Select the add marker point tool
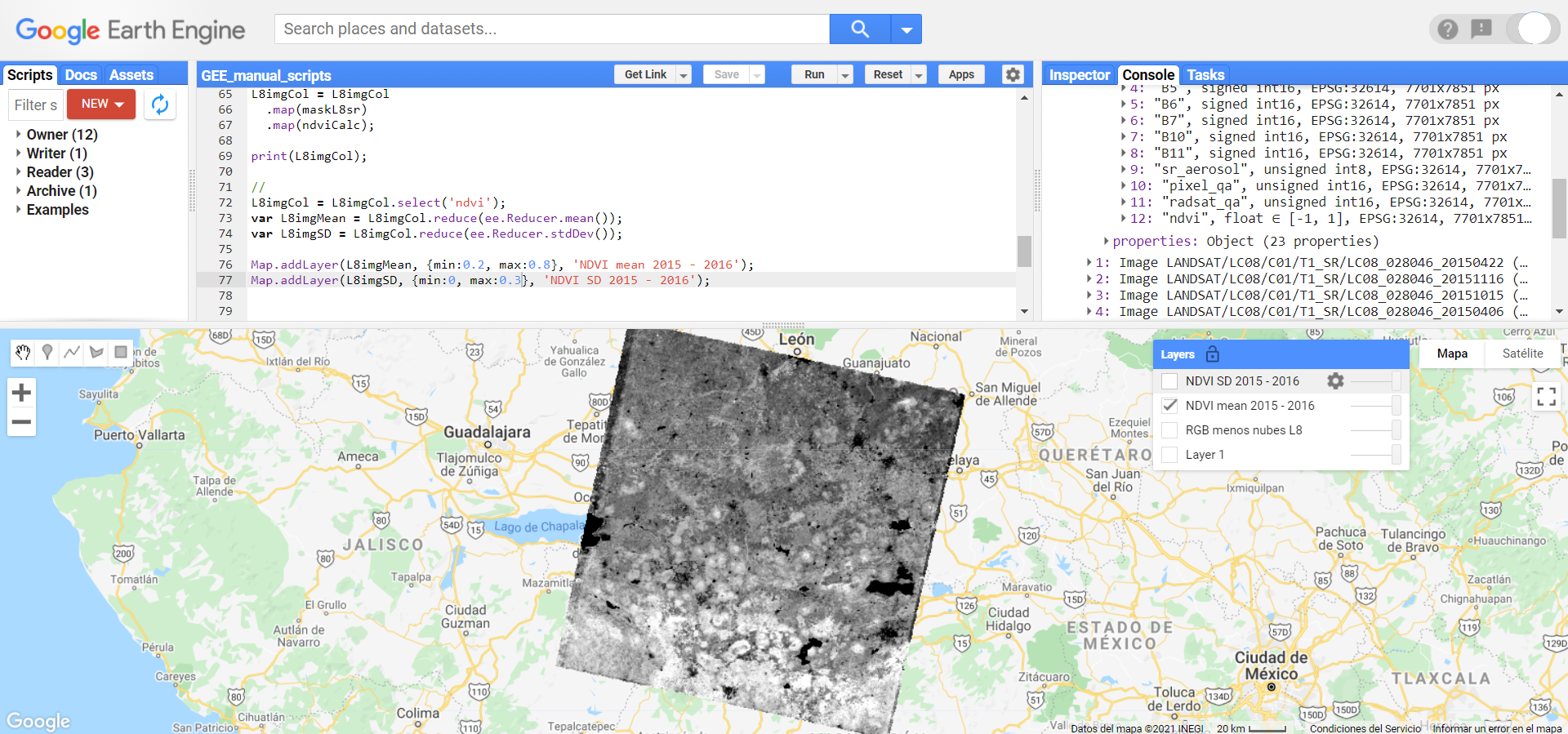Viewport: 1568px width, 734px height. click(47, 352)
